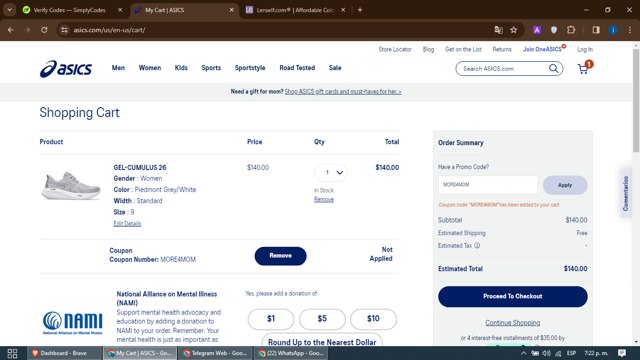
Task: Open the shopping cart icon
Action: [x=584, y=69]
